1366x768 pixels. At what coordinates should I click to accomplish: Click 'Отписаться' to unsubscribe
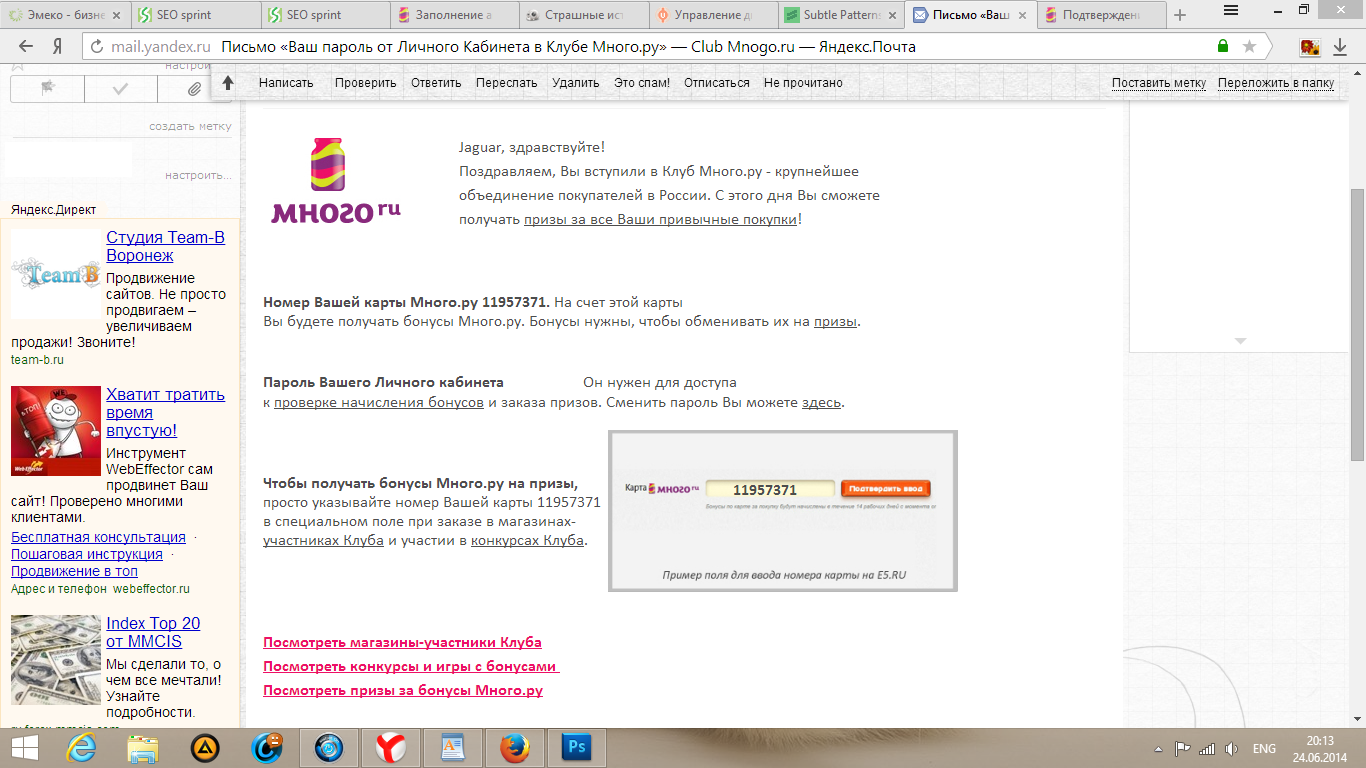tap(717, 83)
